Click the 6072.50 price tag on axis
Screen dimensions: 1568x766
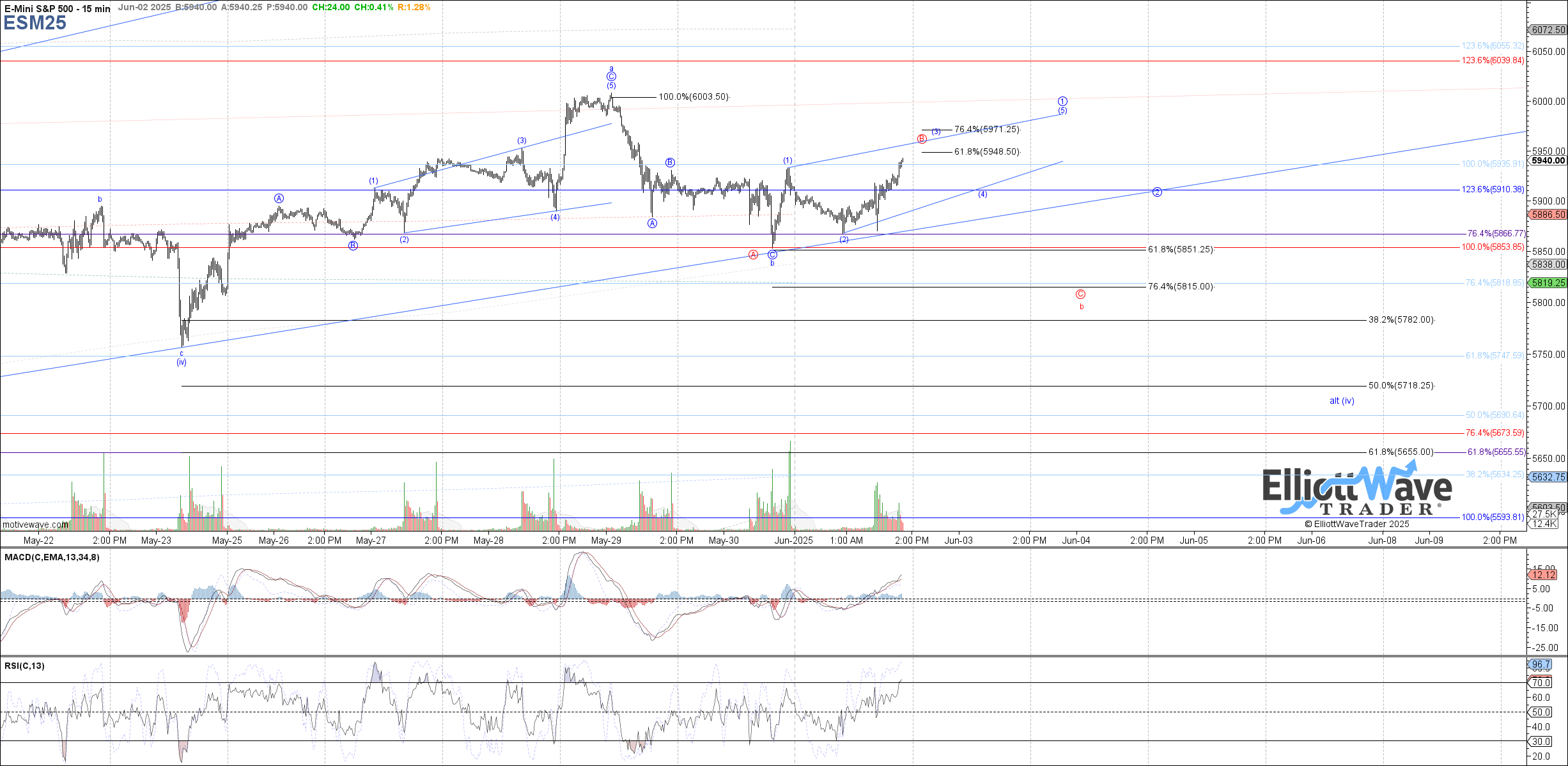[1548, 30]
